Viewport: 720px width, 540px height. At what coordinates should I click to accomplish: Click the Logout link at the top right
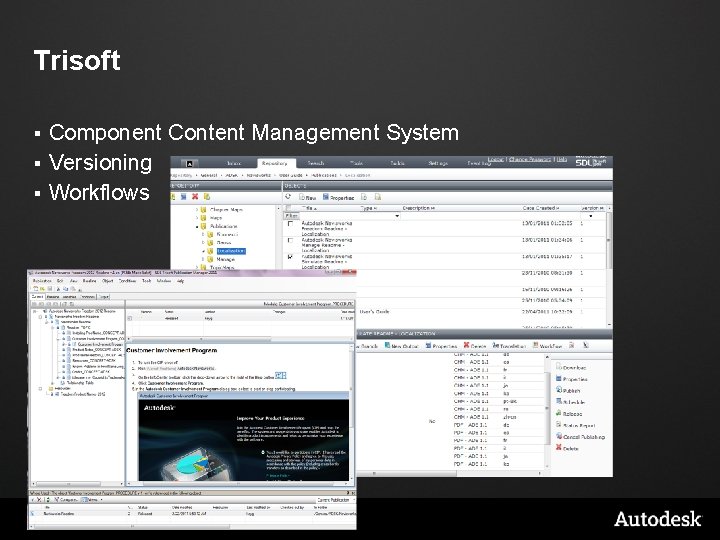[x=495, y=159]
